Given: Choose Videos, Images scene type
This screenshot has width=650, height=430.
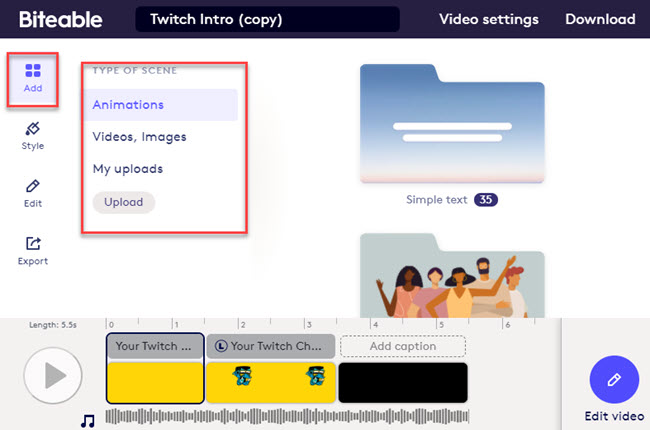Looking at the screenshot, I should pos(139,137).
